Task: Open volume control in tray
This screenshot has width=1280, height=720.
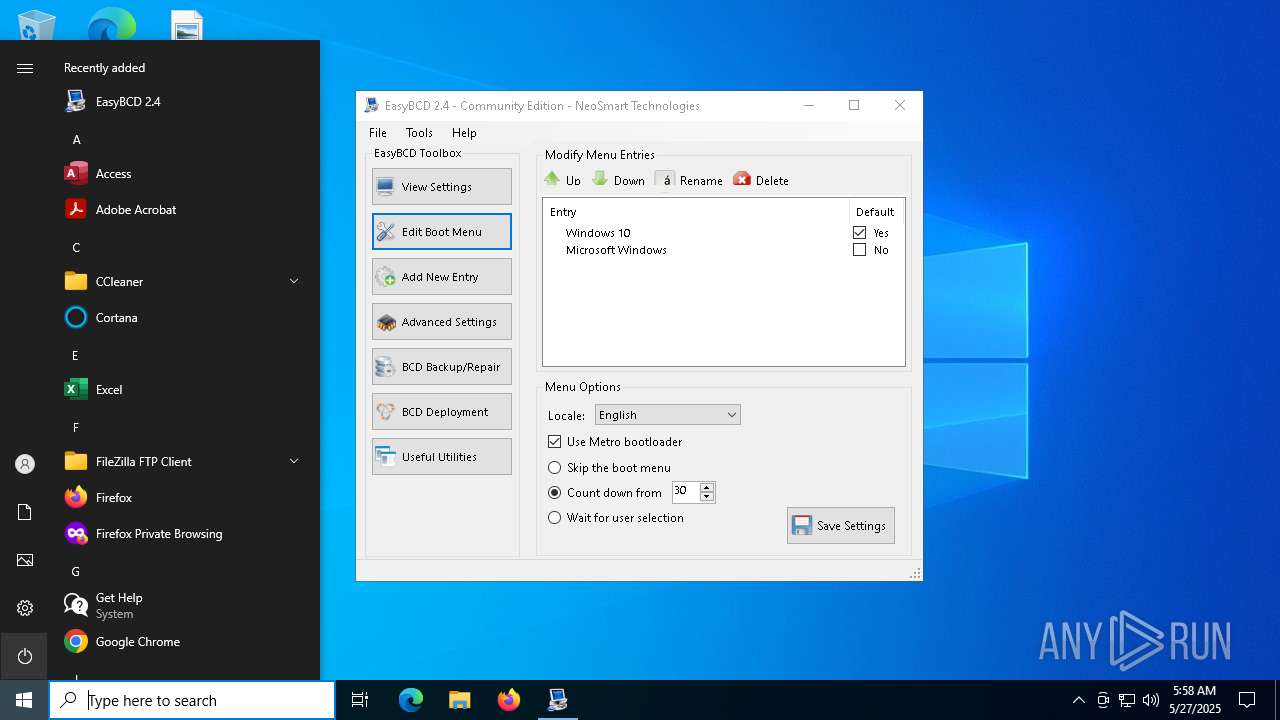Action: 1151,700
